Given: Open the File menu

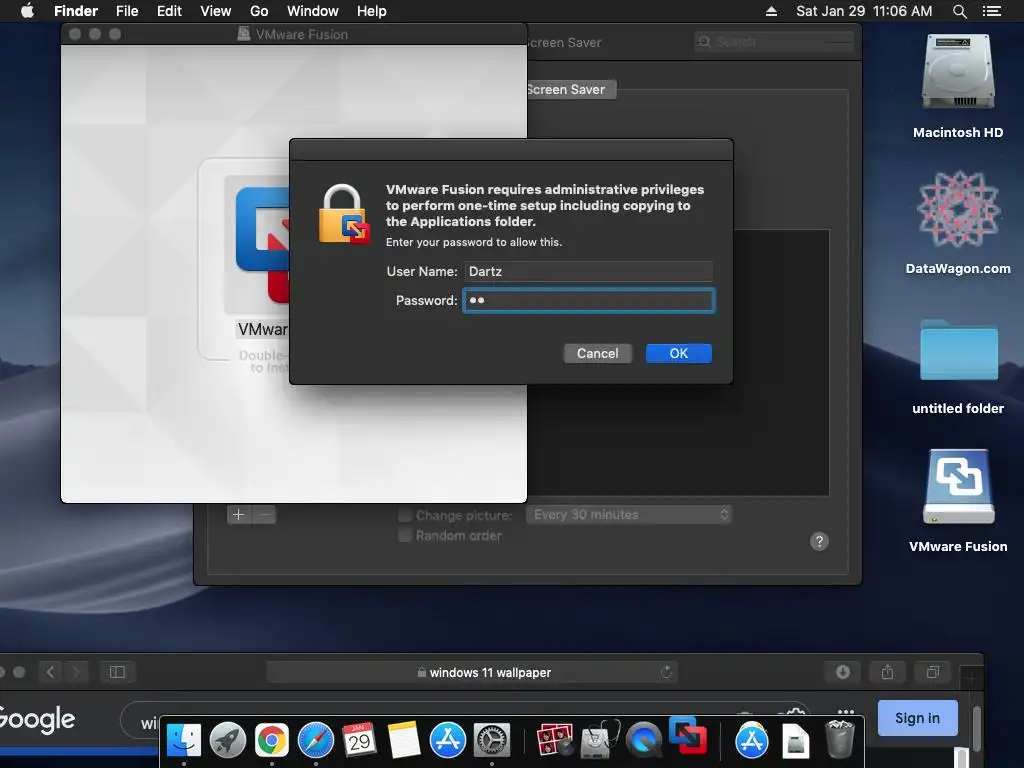Looking at the screenshot, I should (x=127, y=11).
